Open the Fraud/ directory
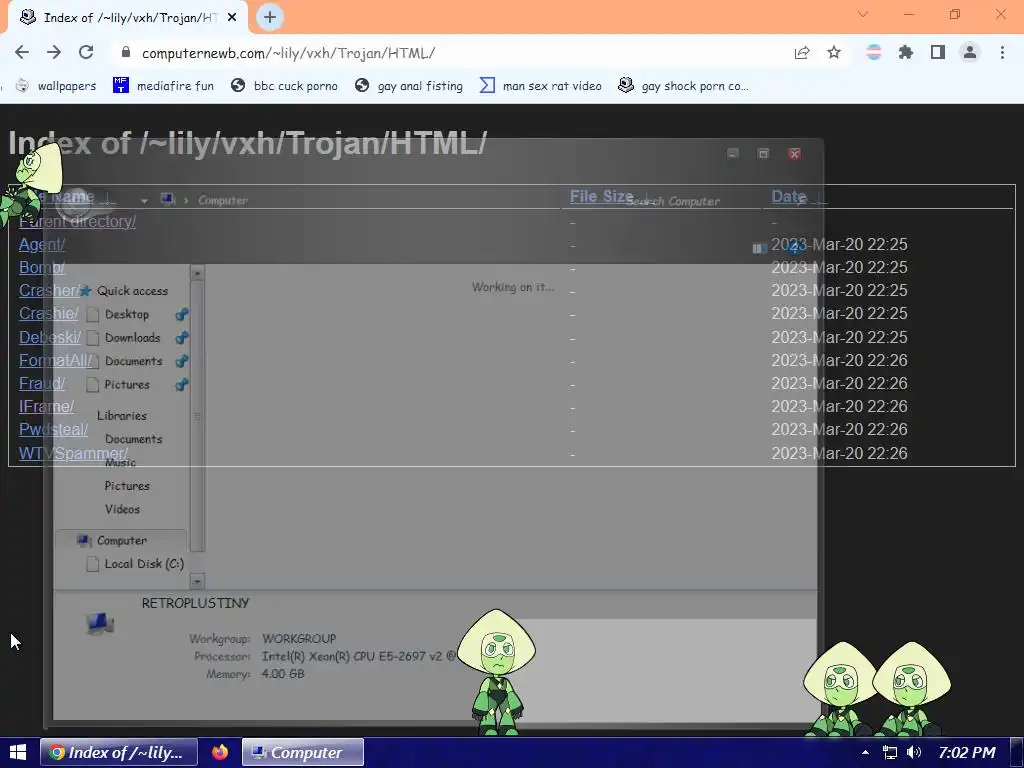This screenshot has width=1024, height=768. tap(42, 383)
